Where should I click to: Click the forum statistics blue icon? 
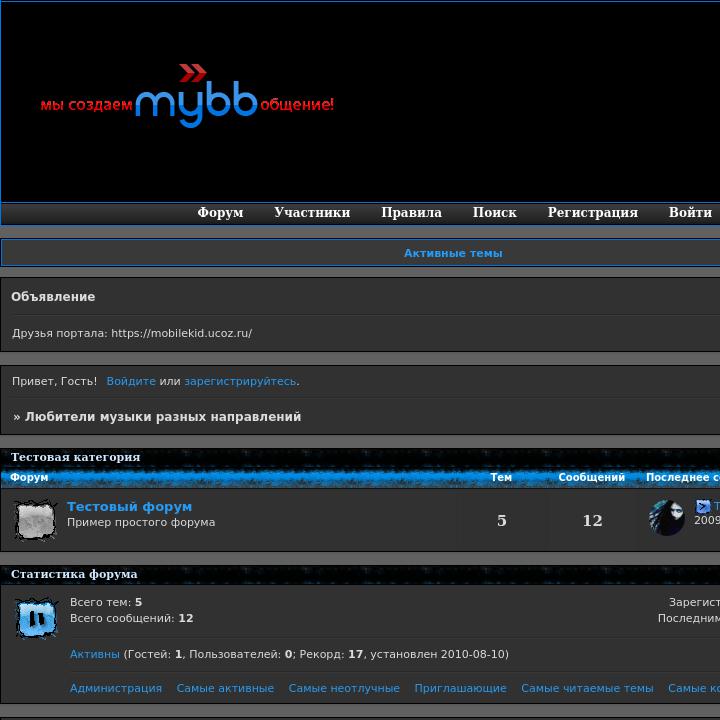coord(36,618)
